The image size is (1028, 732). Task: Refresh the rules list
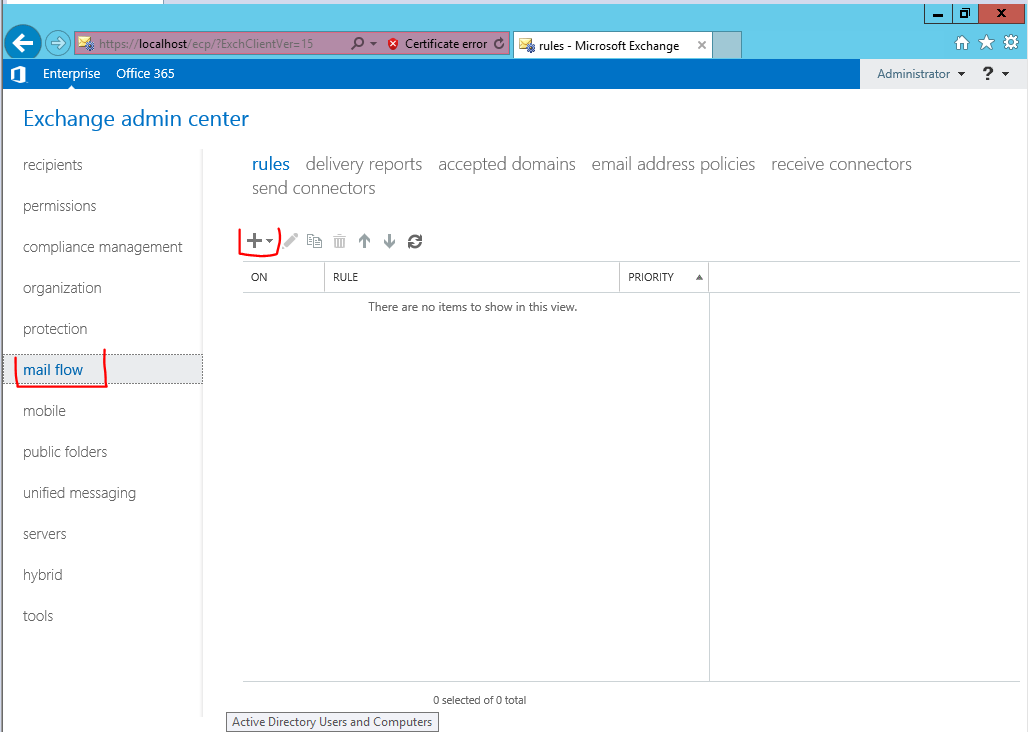pyautogui.click(x=415, y=241)
